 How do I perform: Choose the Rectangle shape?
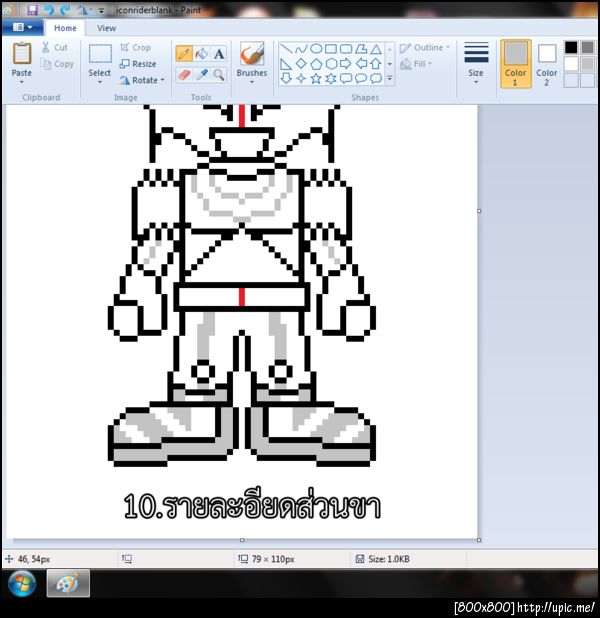(x=331, y=49)
